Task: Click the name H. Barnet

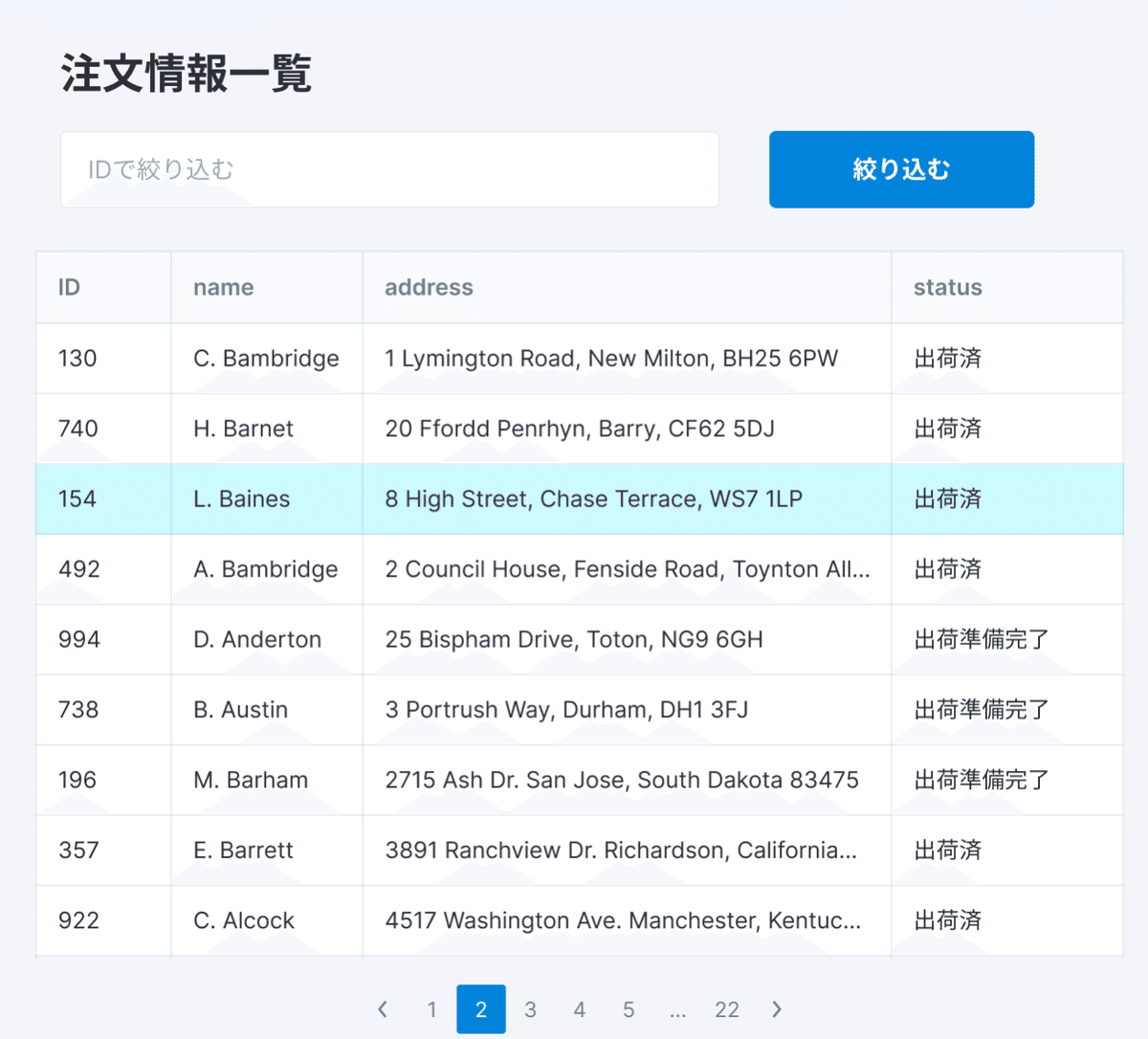Action: [x=243, y=429]
